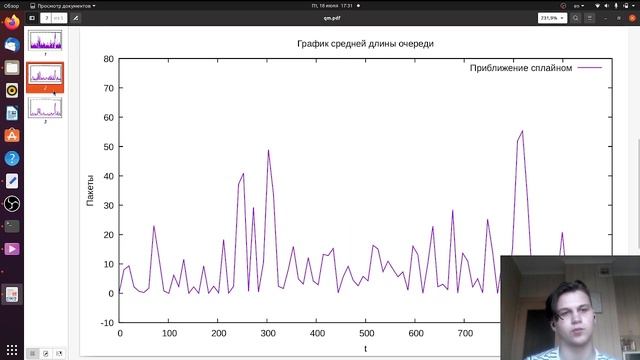This screenshot has height=360, width=640.
Task: Click the document viewer dock icon
Action: [12, 295]
